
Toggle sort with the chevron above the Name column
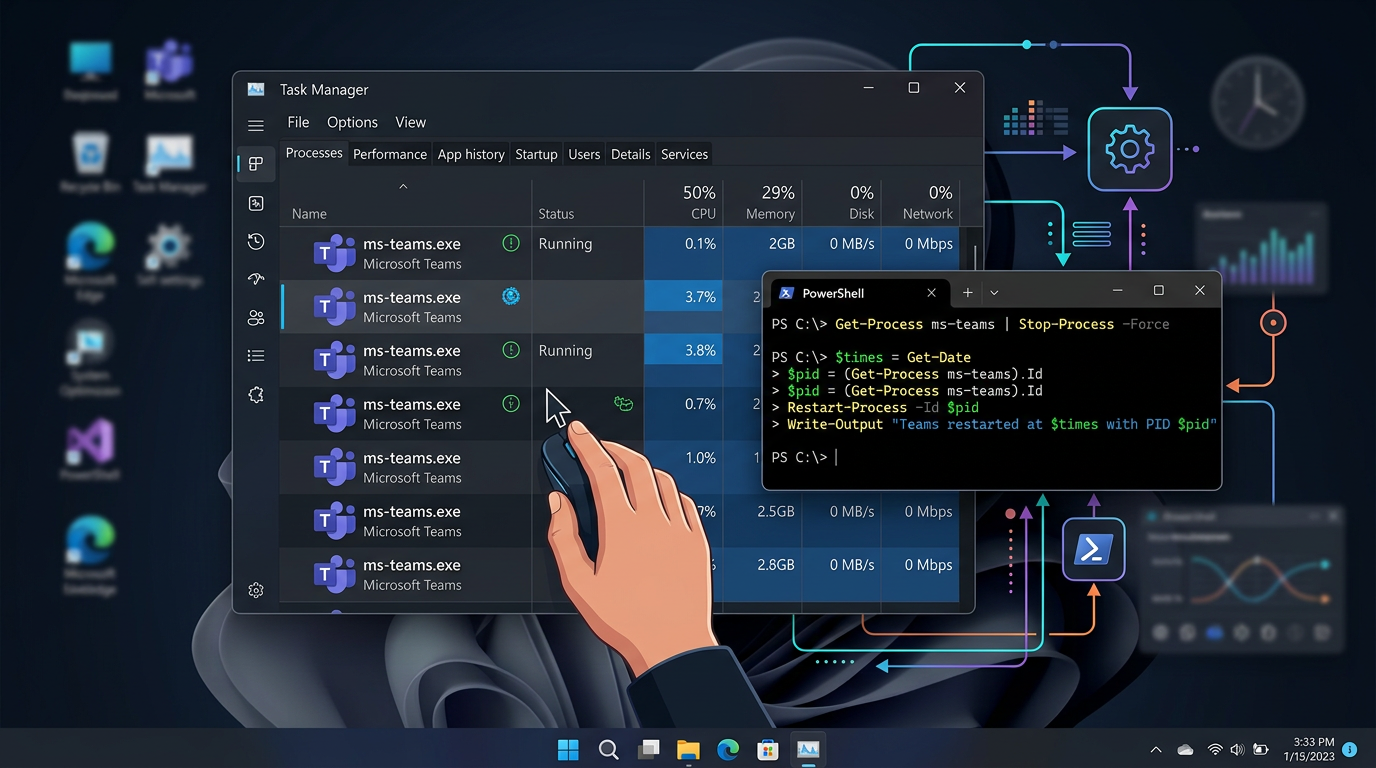point(403,187)
